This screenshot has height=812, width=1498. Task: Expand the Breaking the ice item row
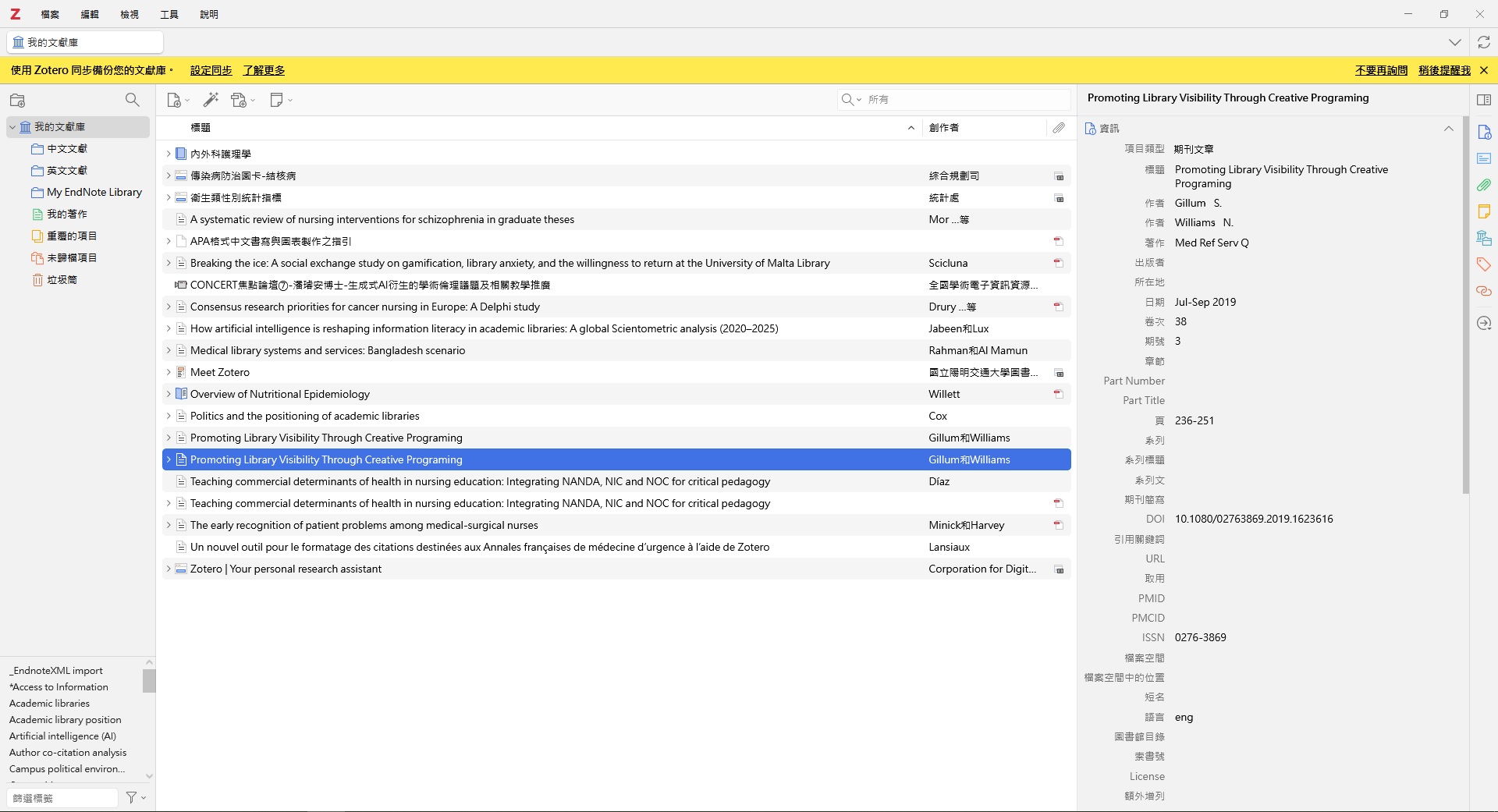point(168,263)
